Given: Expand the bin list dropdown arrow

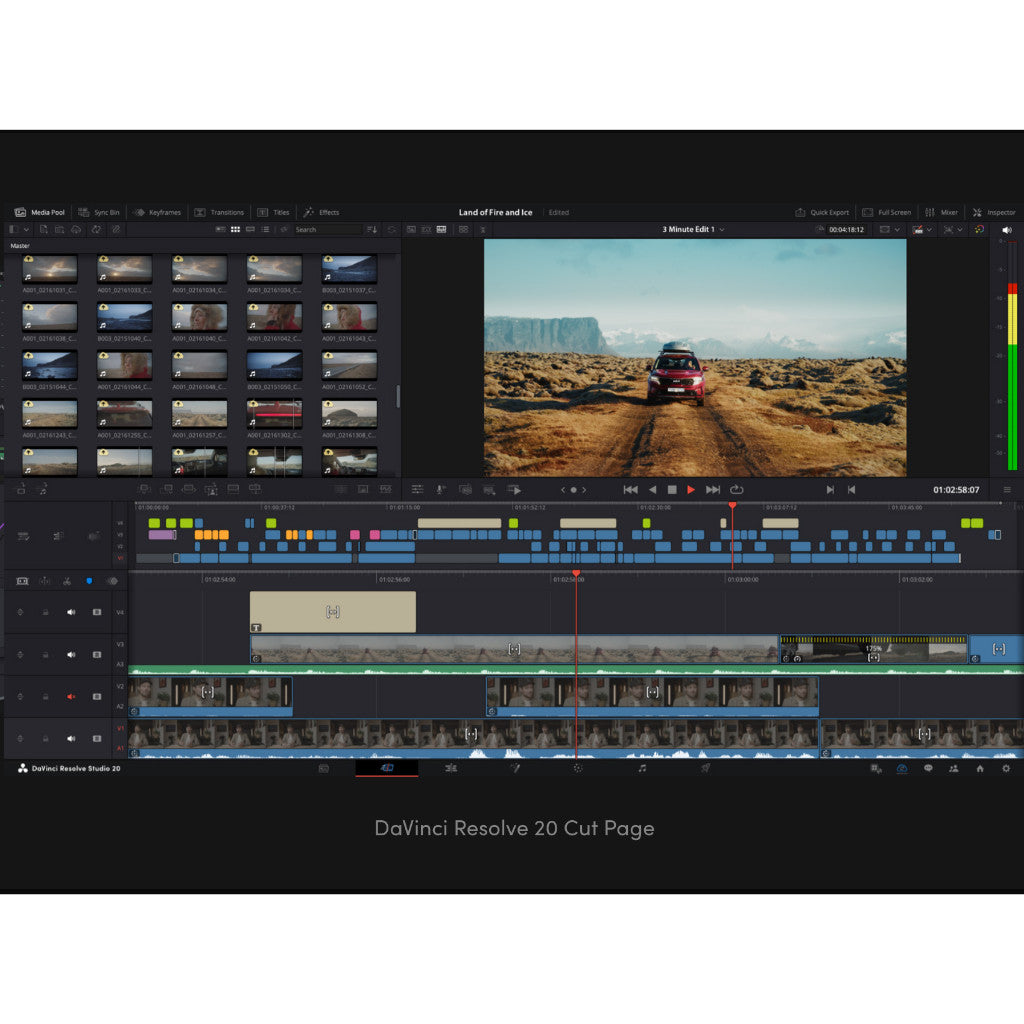Looking at the screenshot, I should [x=27, y=229].
